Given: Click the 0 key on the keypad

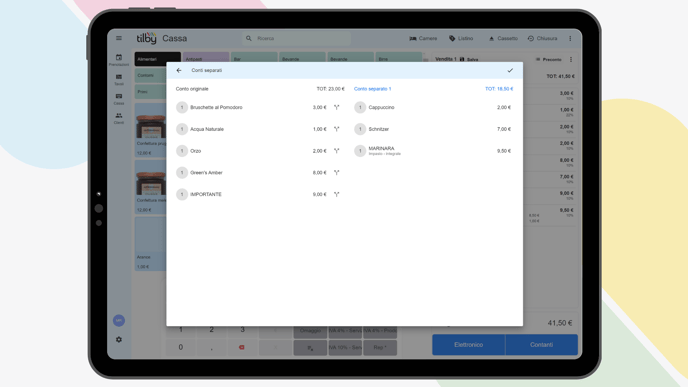Looking at the screenshot, I should point(181,347).
